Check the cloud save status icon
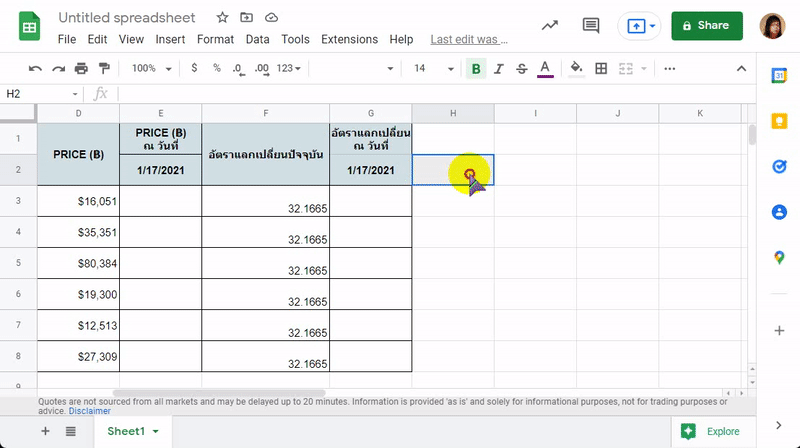The image size is (800, 448). pyautogui.click(x=271, y=17)
